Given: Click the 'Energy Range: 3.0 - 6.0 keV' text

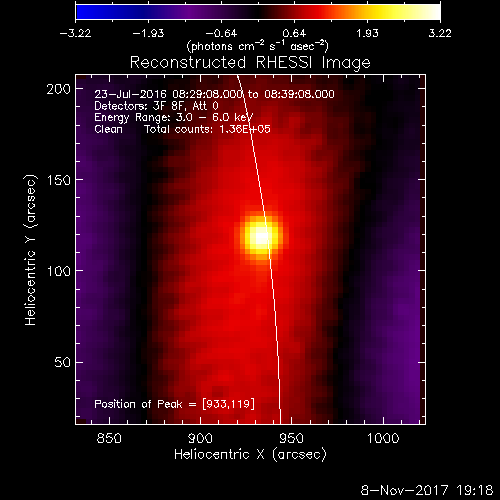Looking at the screenshot, I should 174,118.
